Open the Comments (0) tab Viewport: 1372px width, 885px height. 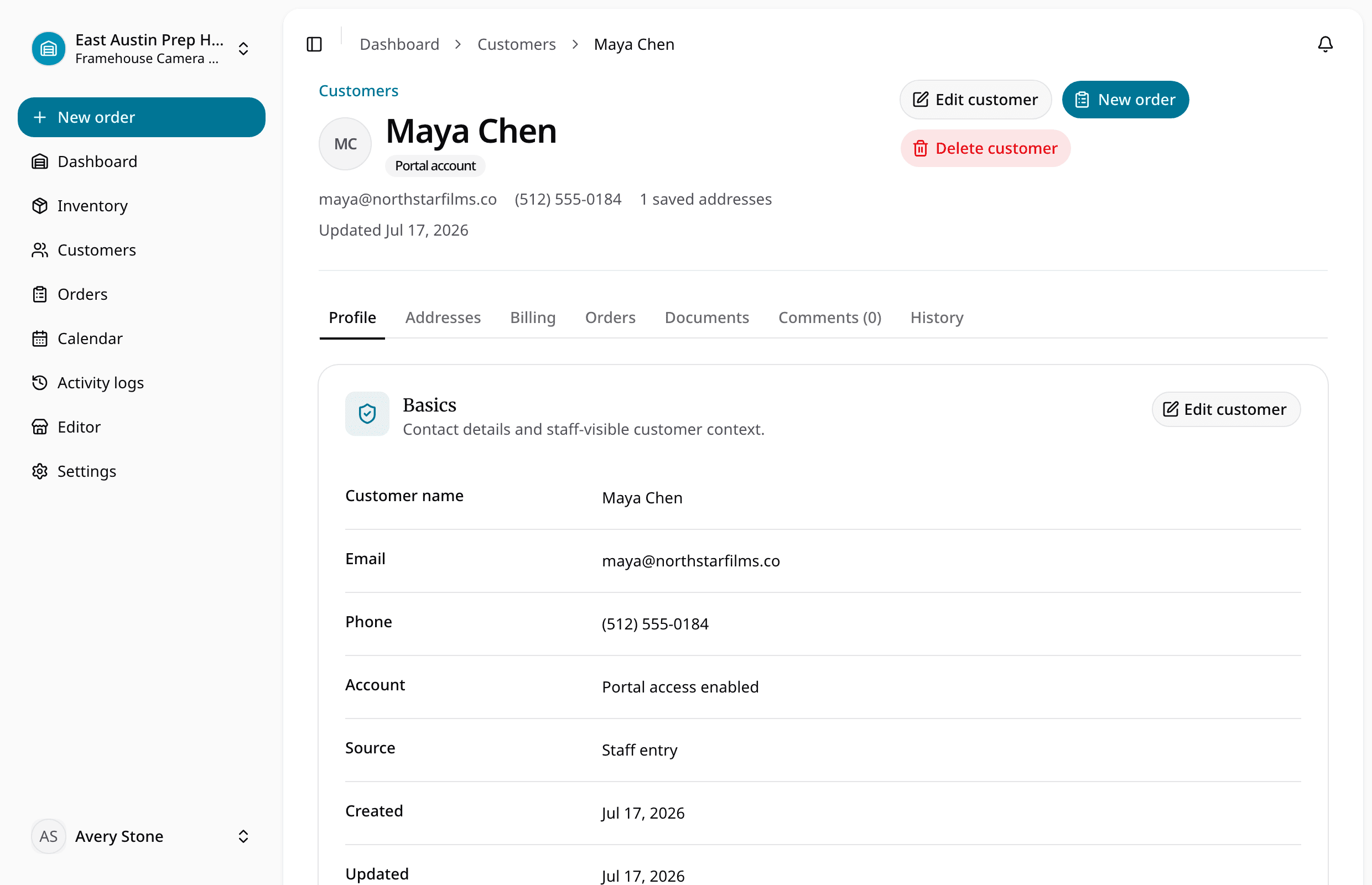pyautogui.click(x=829, y=318)
